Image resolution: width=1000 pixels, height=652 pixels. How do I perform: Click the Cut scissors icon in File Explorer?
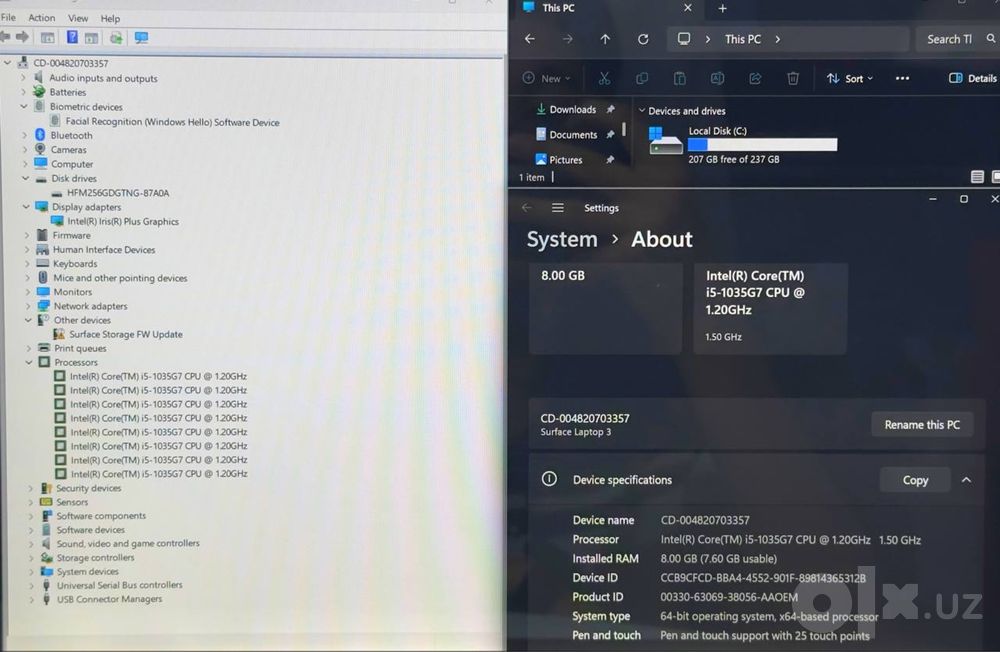pyautogui.click(x=604, y=78)
